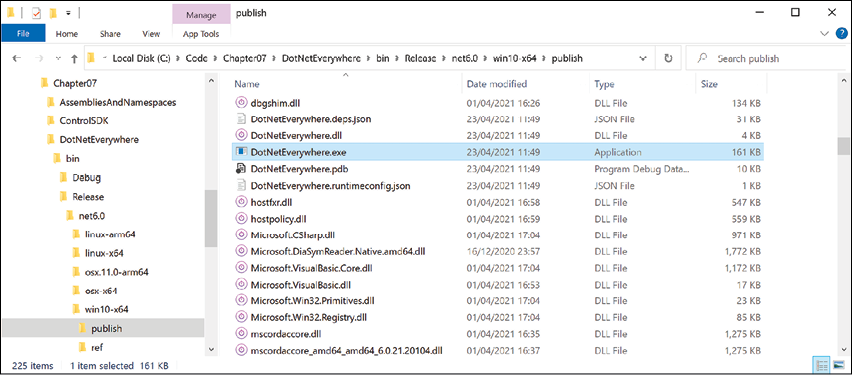This screenshot has width=852, height=375.
Task: Click the linux-arm64 folder icon
Action: [x=76, y=235]
